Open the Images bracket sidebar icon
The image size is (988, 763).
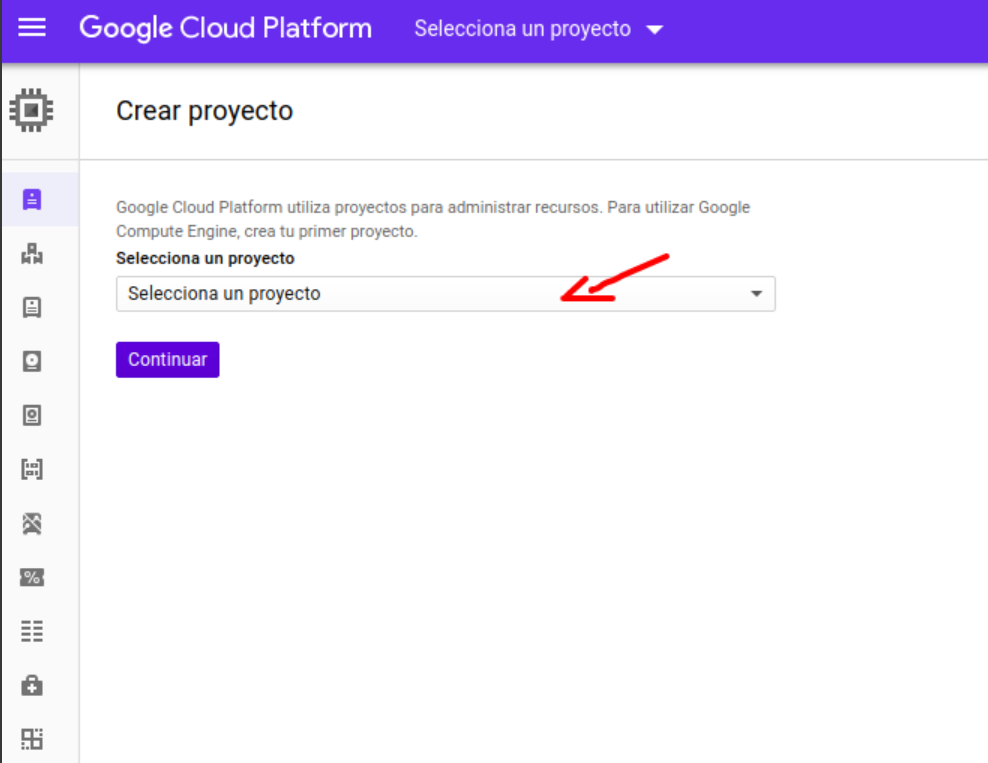[32, 469]
